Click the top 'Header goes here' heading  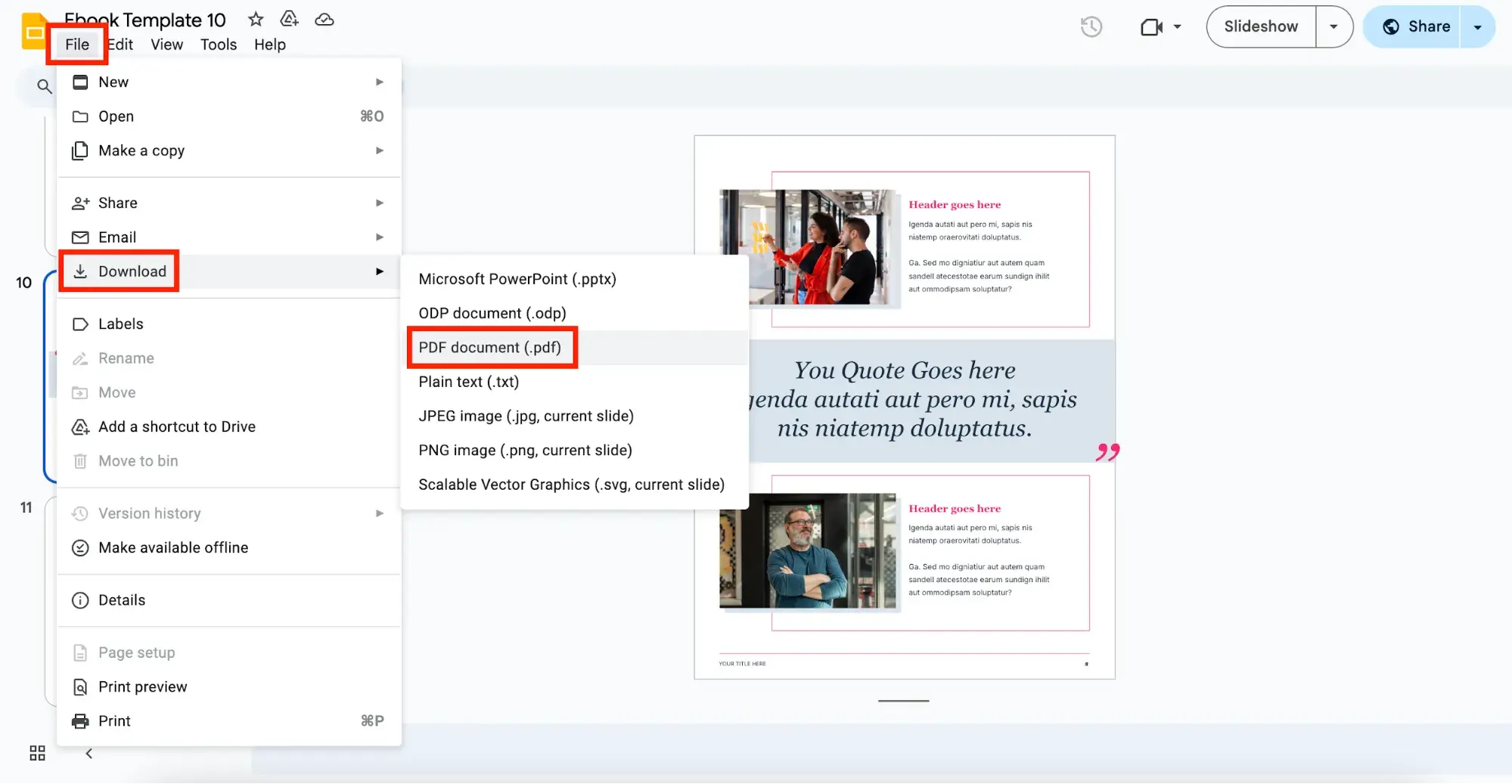(x=955, y=205)
